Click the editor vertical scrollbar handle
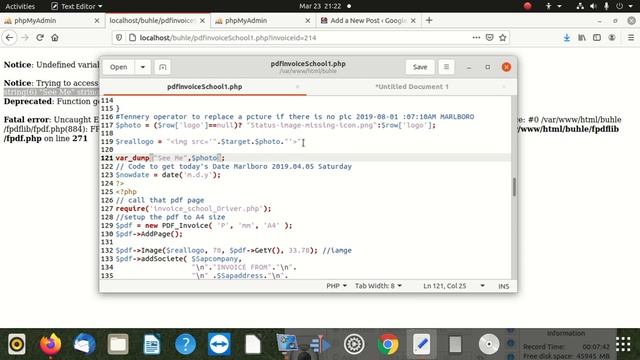Image resolution: width=640 pixels, height=360 pixels. [x=514, y=187]
